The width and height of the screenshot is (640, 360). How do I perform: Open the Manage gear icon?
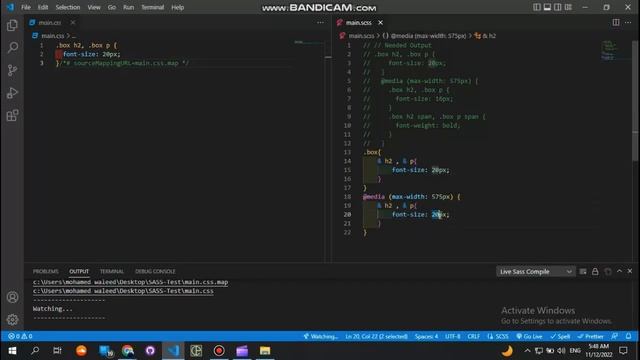tap(12, 319)
